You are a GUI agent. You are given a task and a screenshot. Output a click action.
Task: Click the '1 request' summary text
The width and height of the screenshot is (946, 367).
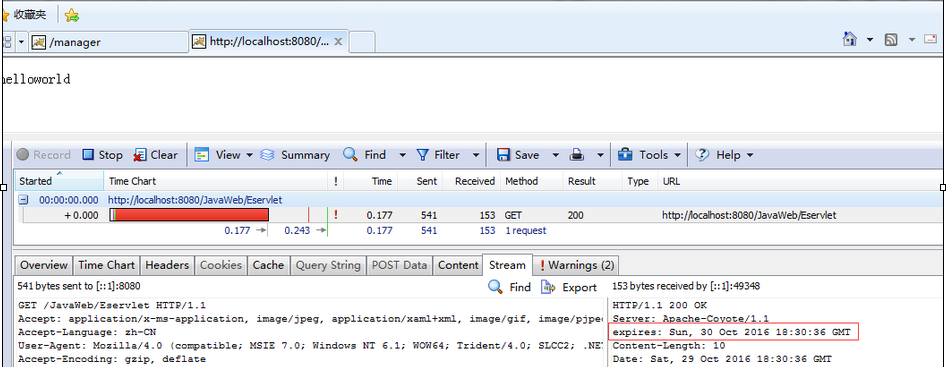coord(525,231)
